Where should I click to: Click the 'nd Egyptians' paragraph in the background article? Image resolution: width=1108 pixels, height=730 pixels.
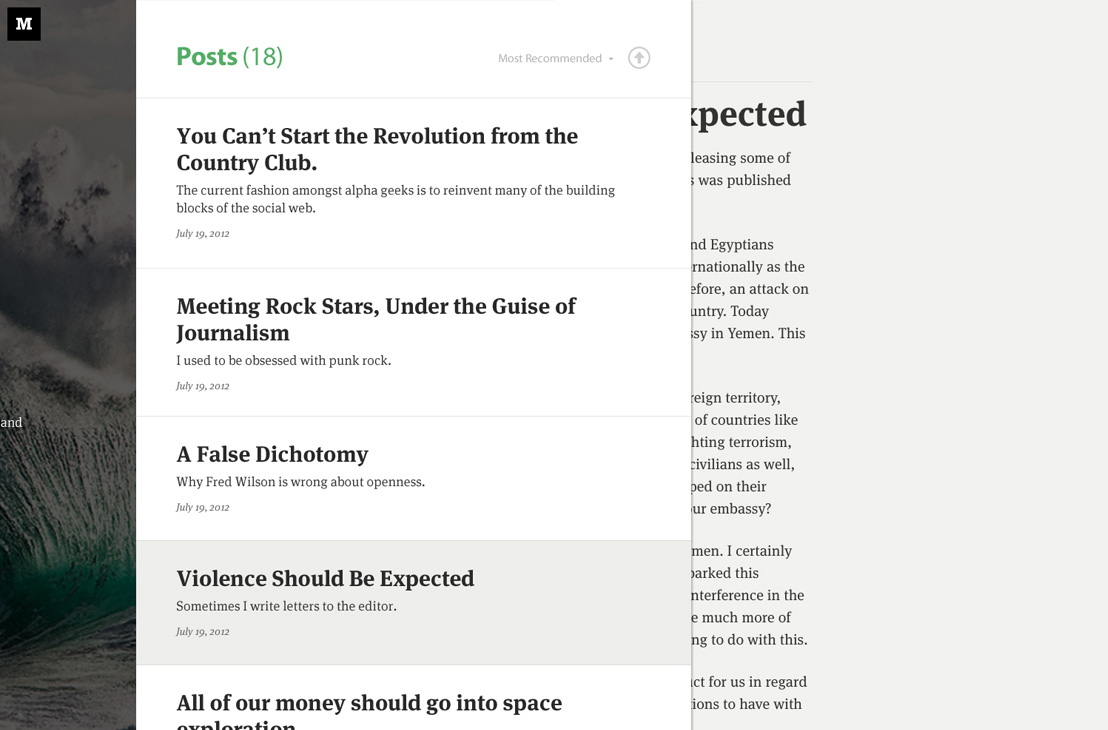[x=750, y=289]
